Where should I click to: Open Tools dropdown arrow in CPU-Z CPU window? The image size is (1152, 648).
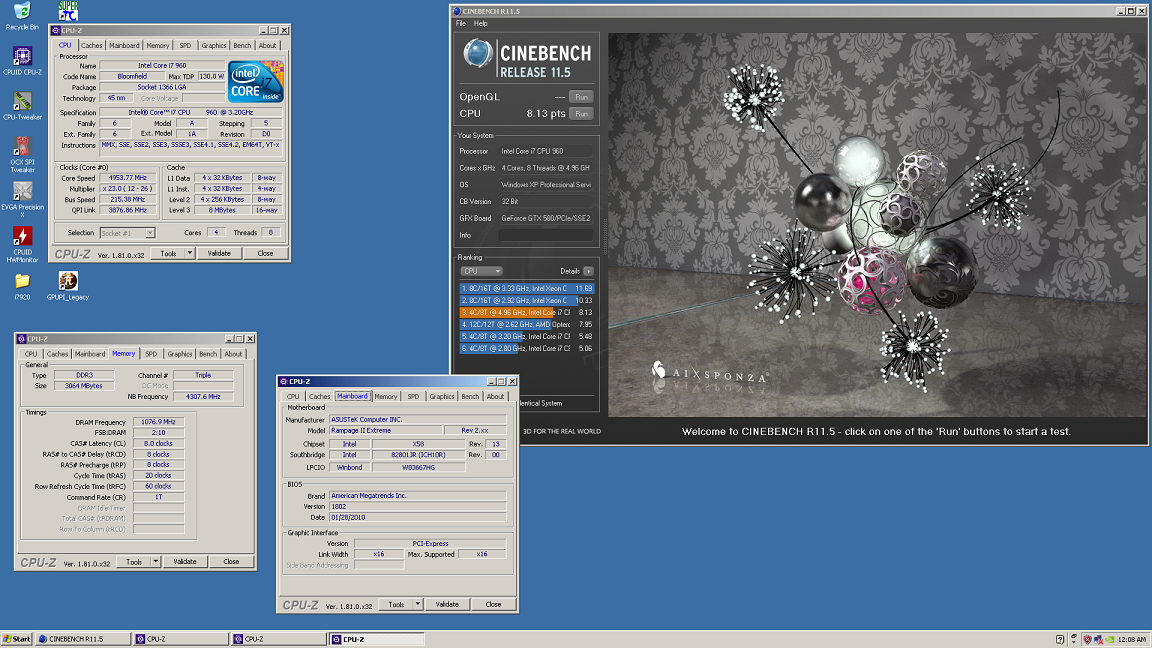(189, 253)
